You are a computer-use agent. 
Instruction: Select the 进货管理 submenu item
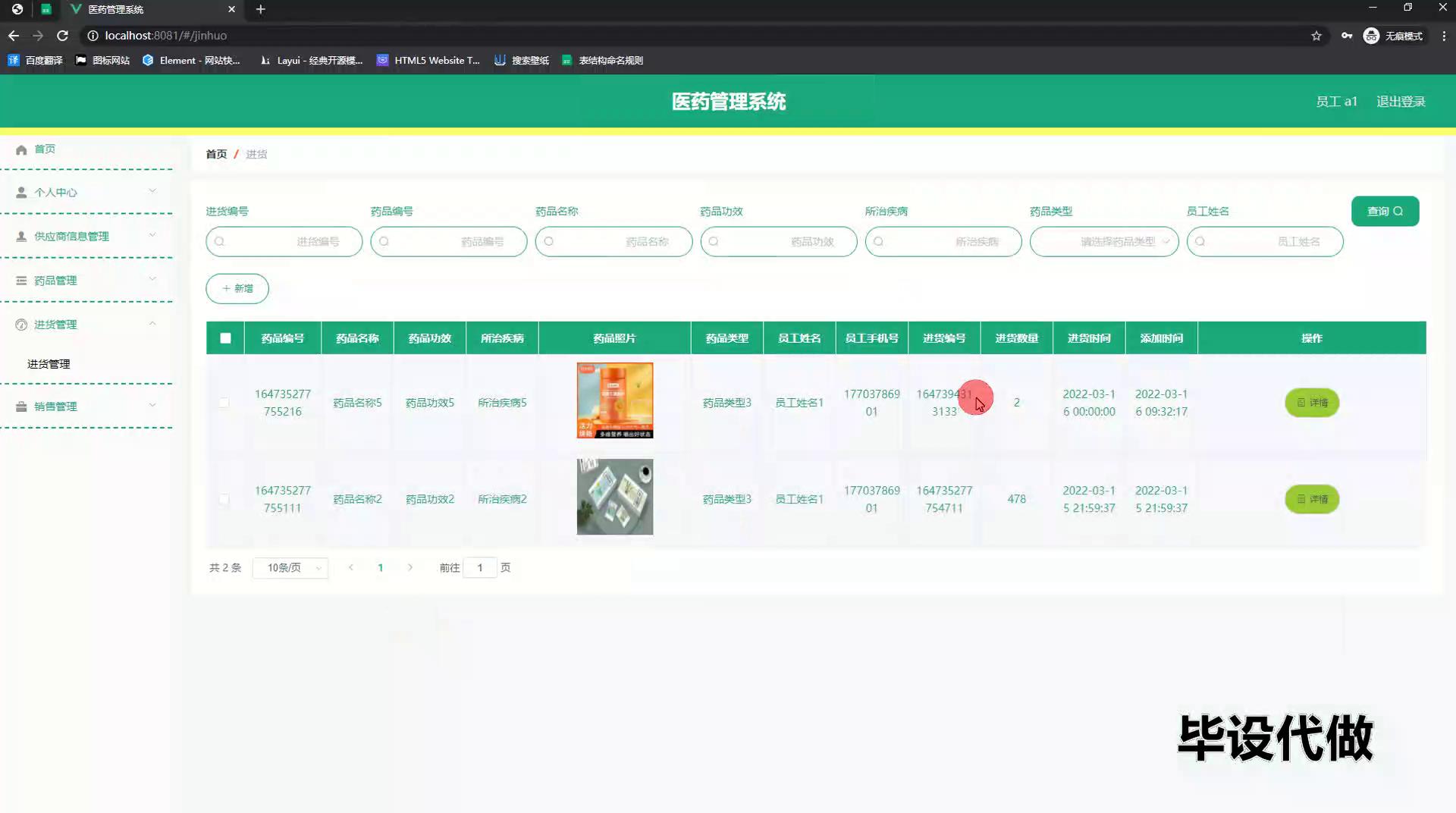pyautogui.click(x=49, y=364)
